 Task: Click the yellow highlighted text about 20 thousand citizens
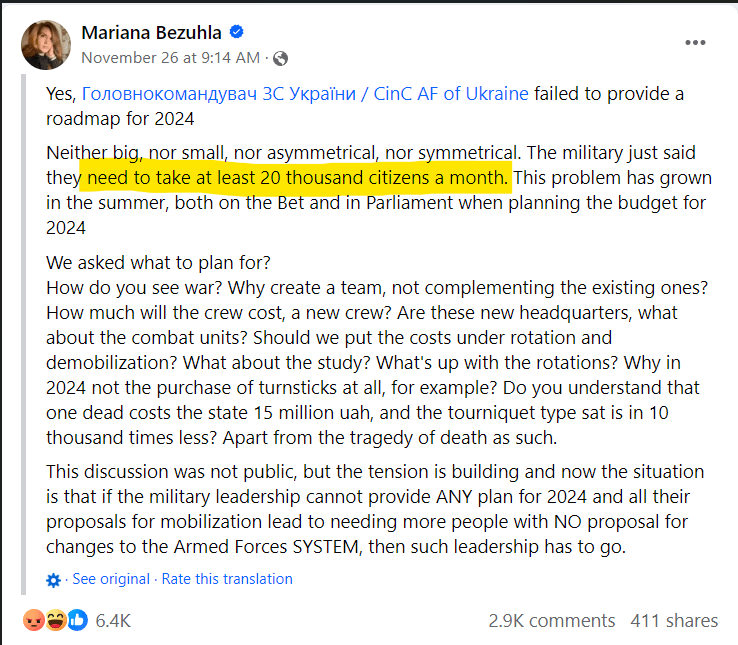[x=296, y=178]
